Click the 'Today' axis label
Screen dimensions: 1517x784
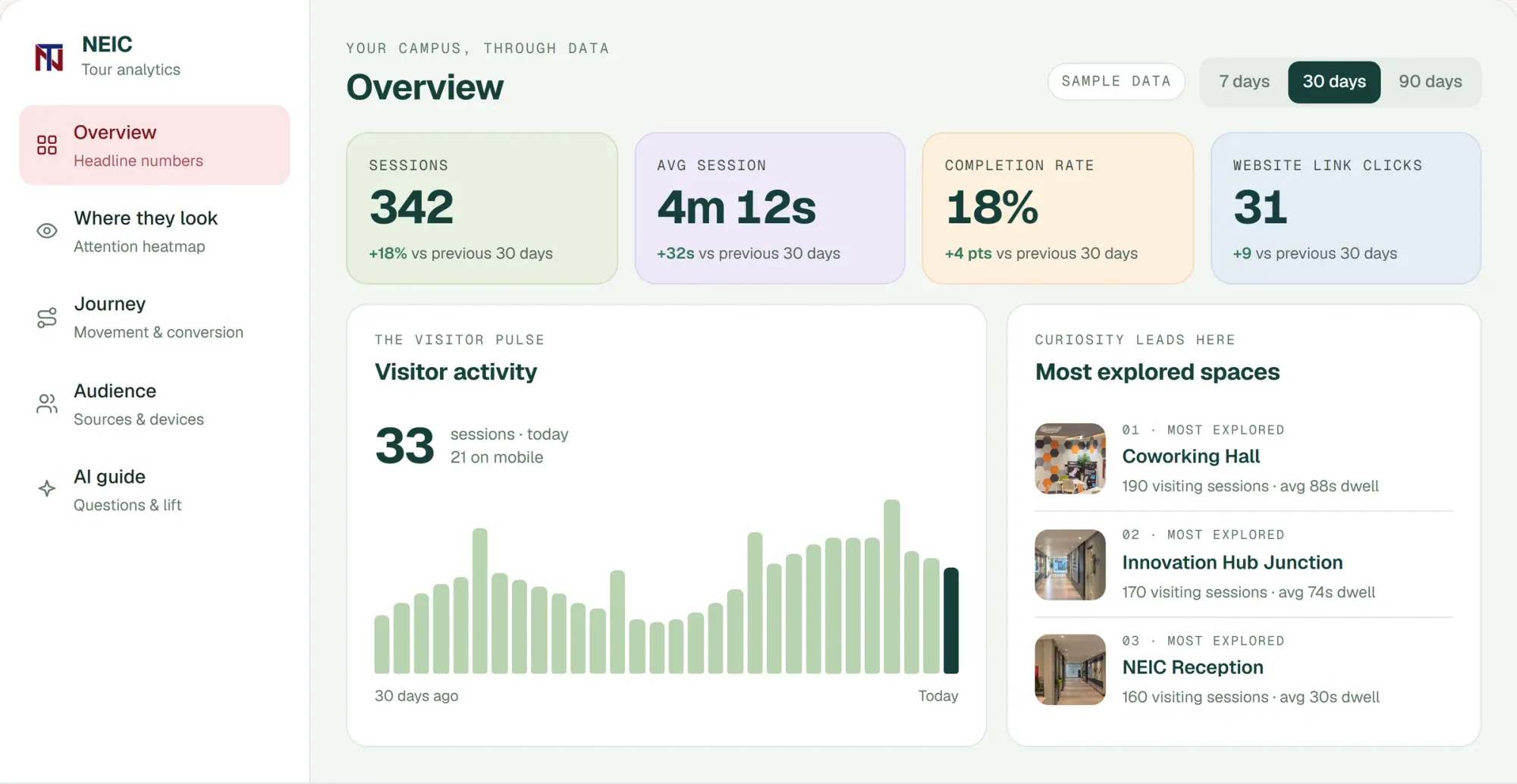click(x=938, y=696)
